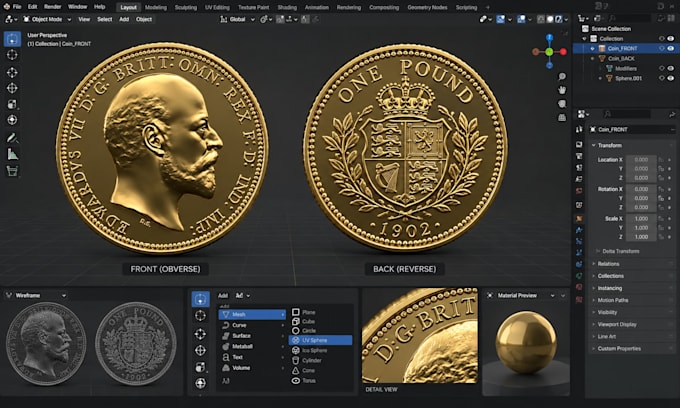The image size is (680, 408).
Task: Switch to the Sculpting workspace tab
Action: point(186,7)
